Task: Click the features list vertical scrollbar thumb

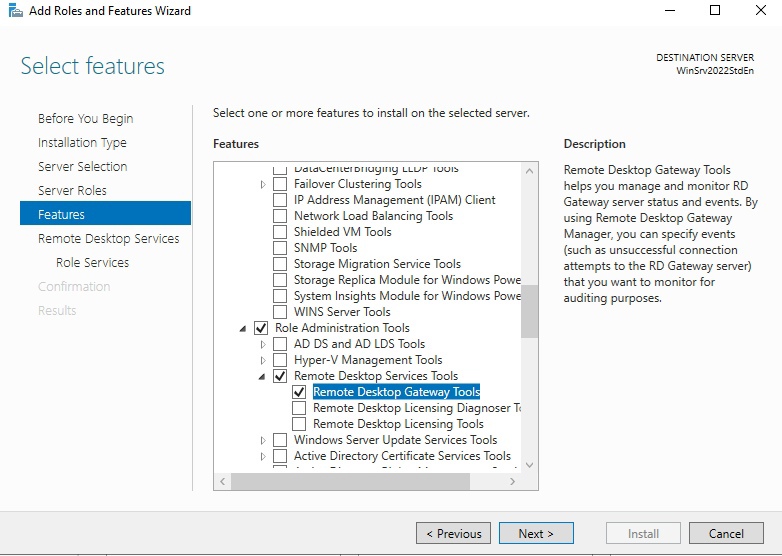Action: [x=529, y=310]
